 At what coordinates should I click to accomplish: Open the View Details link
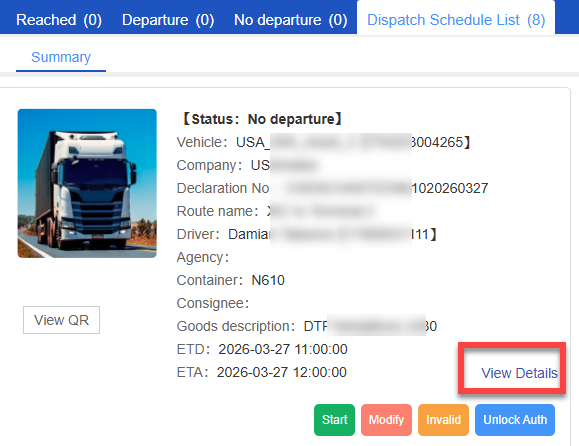click(519, 373)
